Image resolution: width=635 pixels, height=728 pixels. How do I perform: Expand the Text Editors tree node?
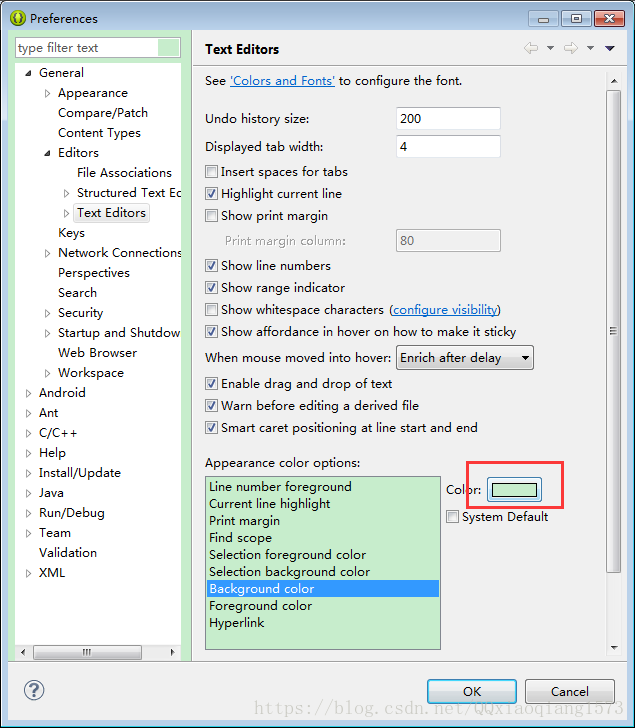[x=66, y=213]
